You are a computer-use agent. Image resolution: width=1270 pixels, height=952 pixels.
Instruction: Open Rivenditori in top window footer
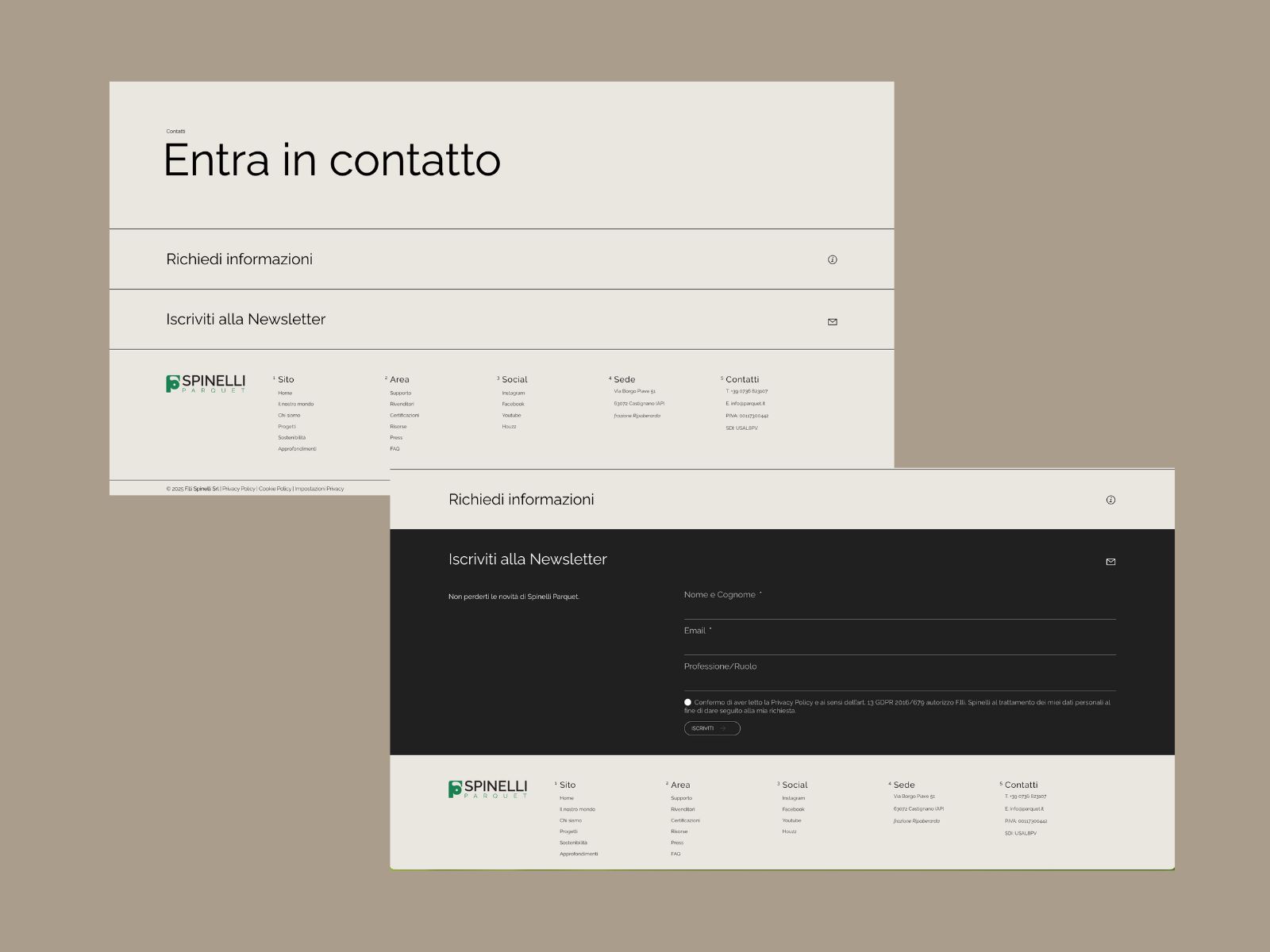click(x=402, y=404)
